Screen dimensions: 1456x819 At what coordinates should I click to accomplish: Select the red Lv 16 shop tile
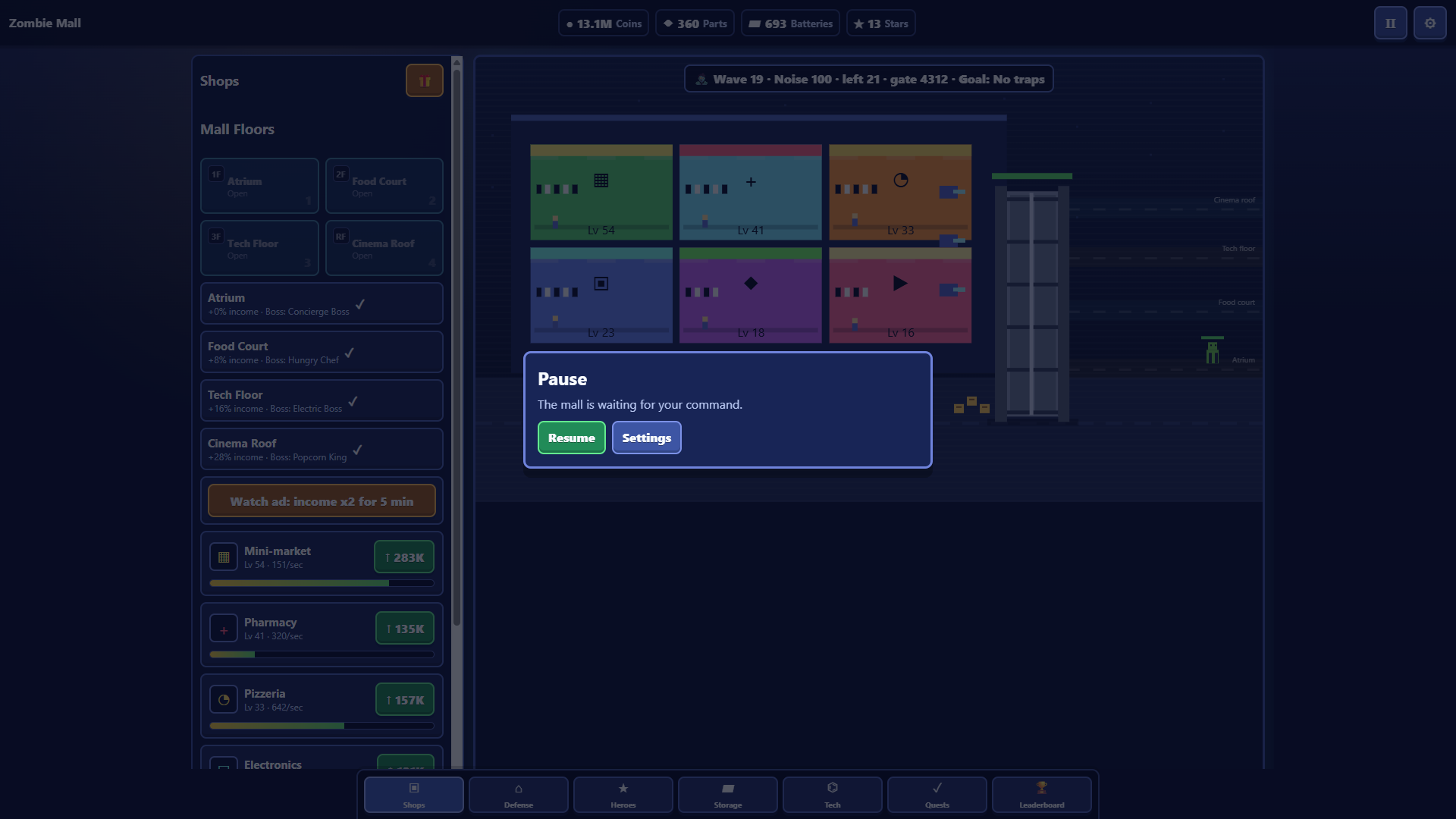900,295
